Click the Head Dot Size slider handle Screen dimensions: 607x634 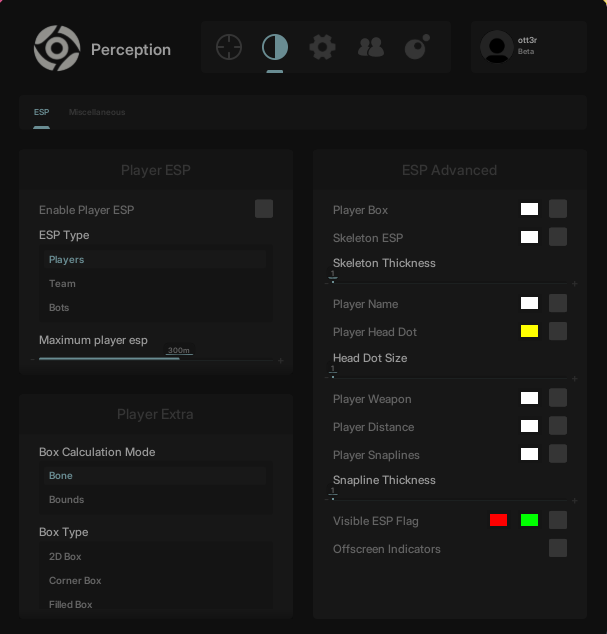(x=333, y=376)
